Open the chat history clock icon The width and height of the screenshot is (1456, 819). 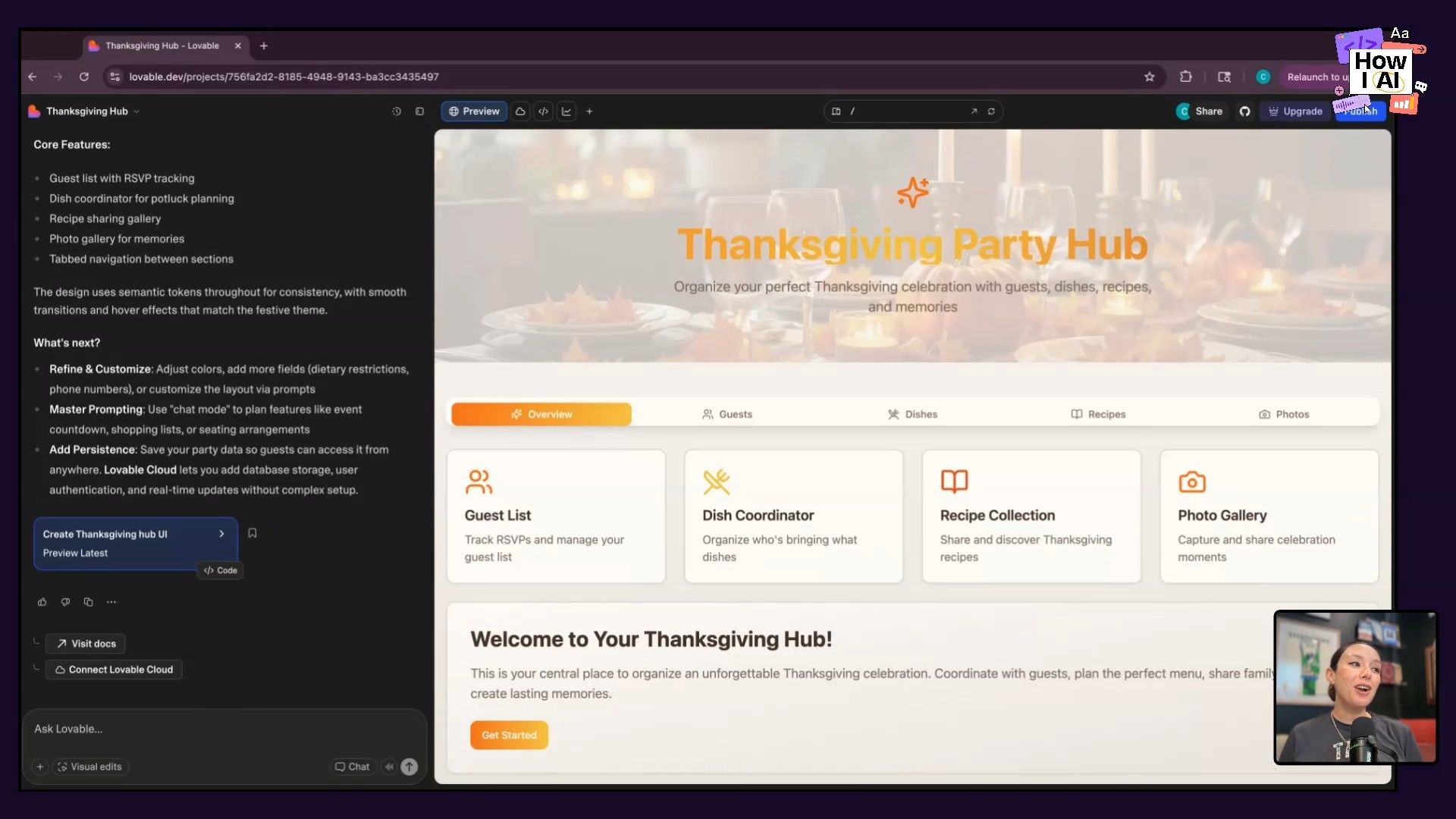coord(396,111)
